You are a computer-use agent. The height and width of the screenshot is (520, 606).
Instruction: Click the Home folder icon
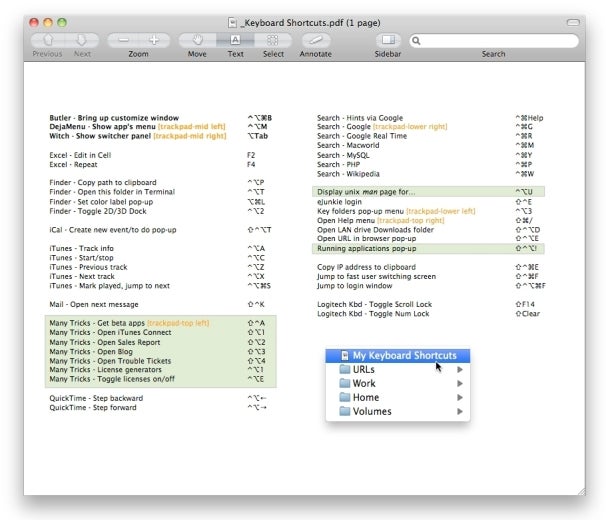click(344, 397)
